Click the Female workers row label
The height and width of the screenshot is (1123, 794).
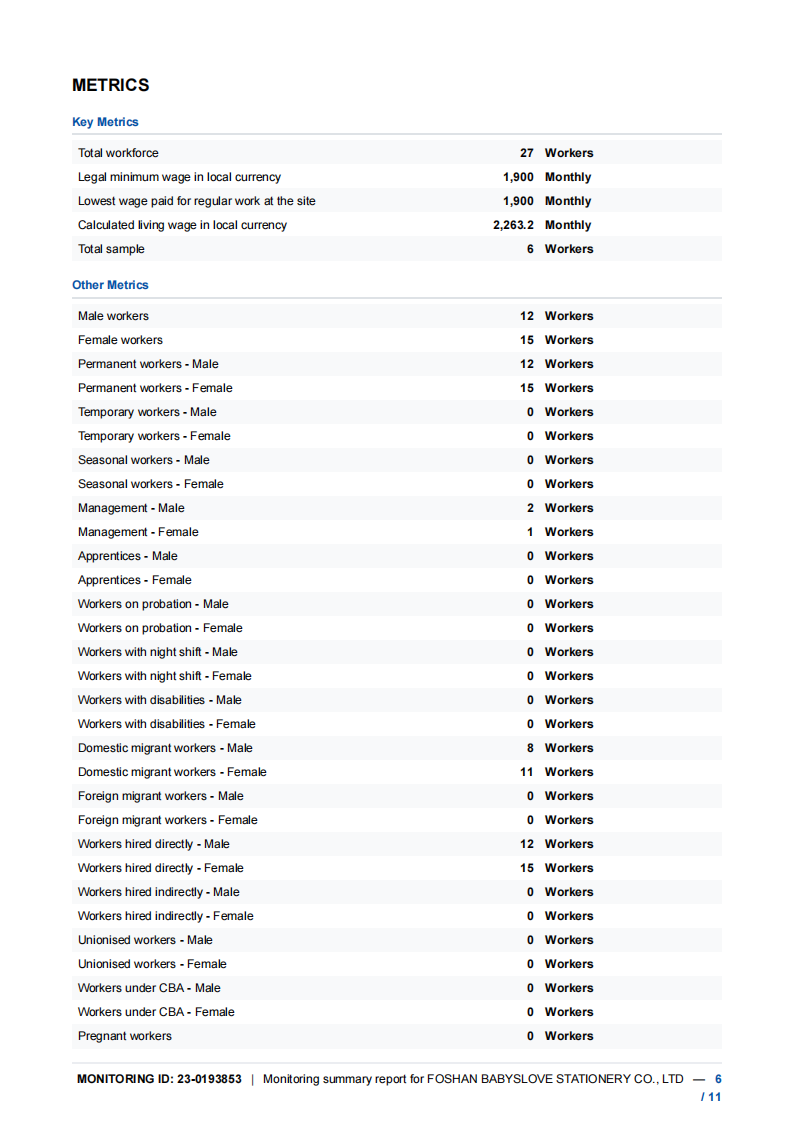tap(120, 340)
